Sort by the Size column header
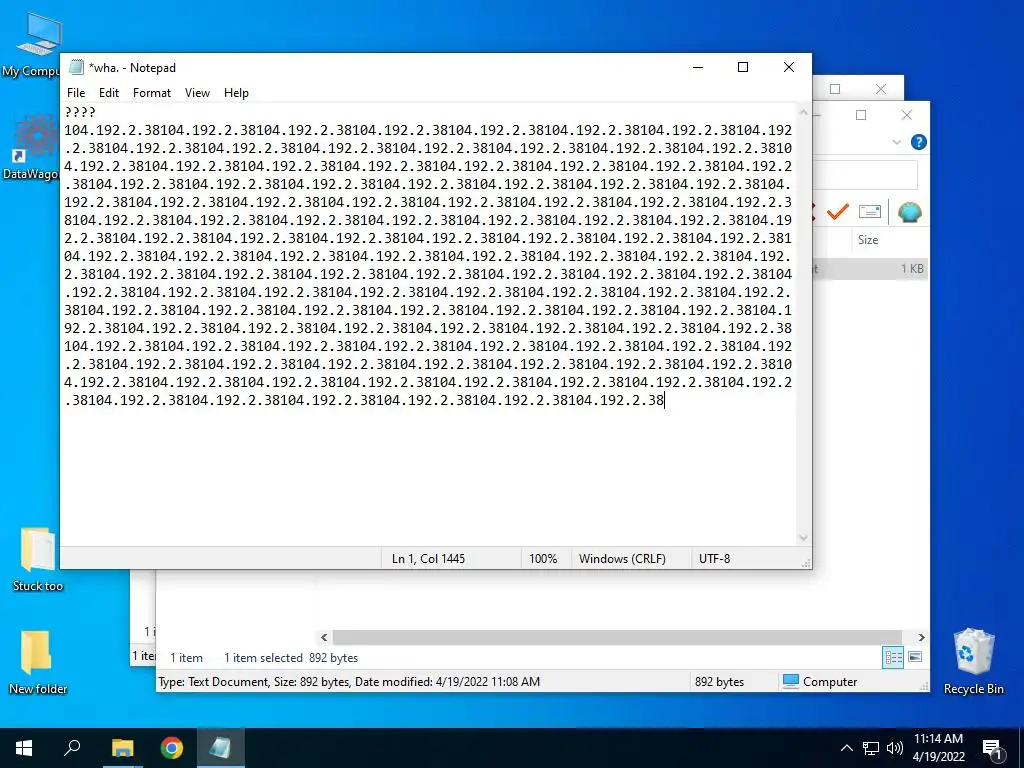The image size is (1024, 768). pyautogui.click(x=868, y=240)
